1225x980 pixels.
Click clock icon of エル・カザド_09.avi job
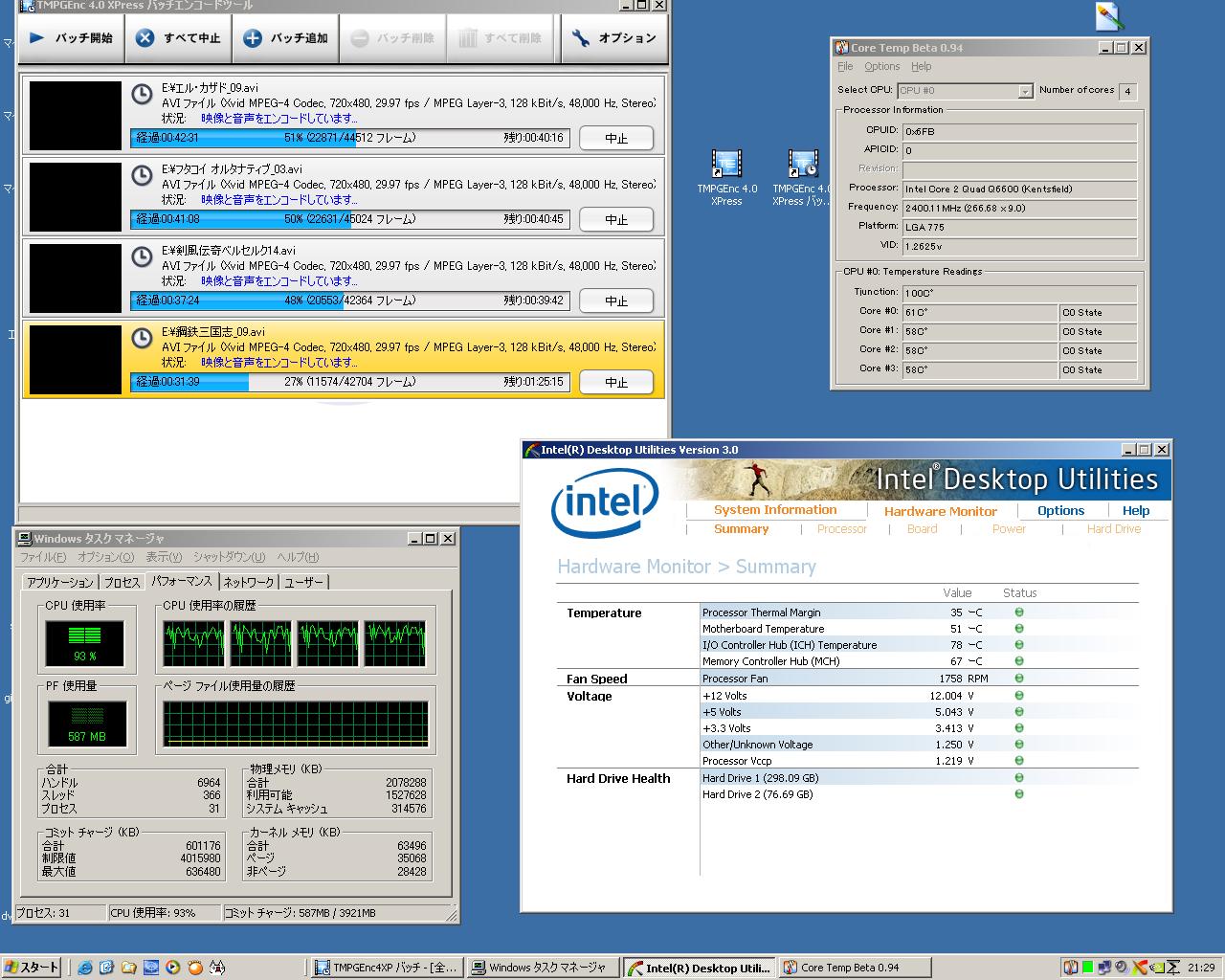point(142,94)
